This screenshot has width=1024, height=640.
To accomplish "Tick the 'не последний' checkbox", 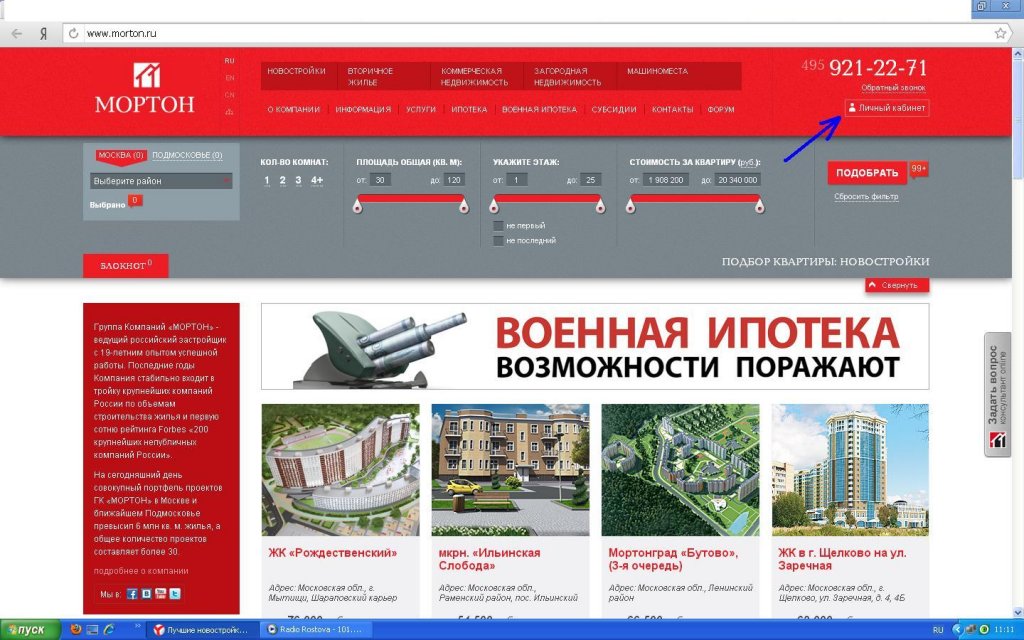I will (x=498, y=241).
